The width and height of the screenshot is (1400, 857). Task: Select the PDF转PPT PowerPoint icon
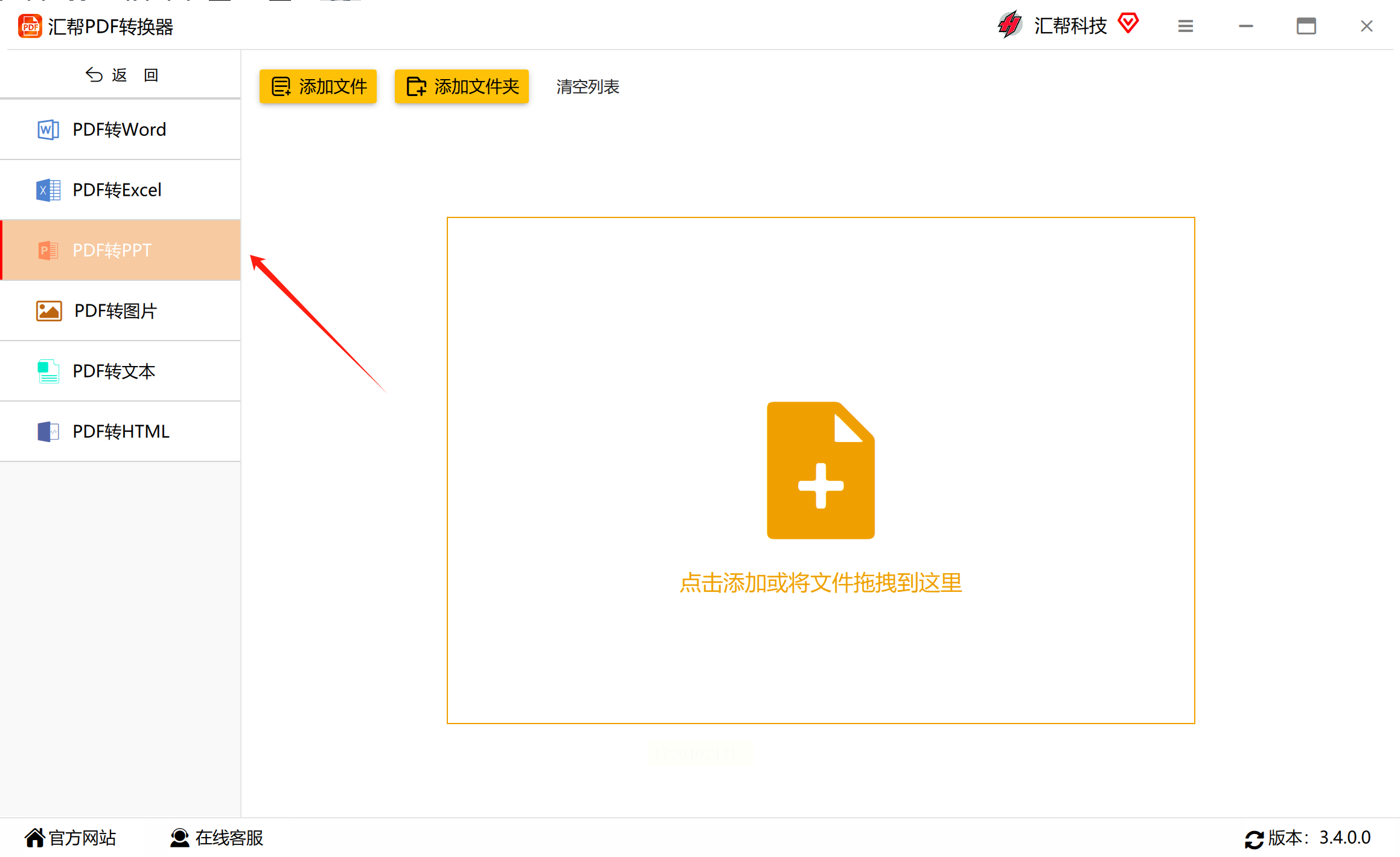click(x=48, y=251)
